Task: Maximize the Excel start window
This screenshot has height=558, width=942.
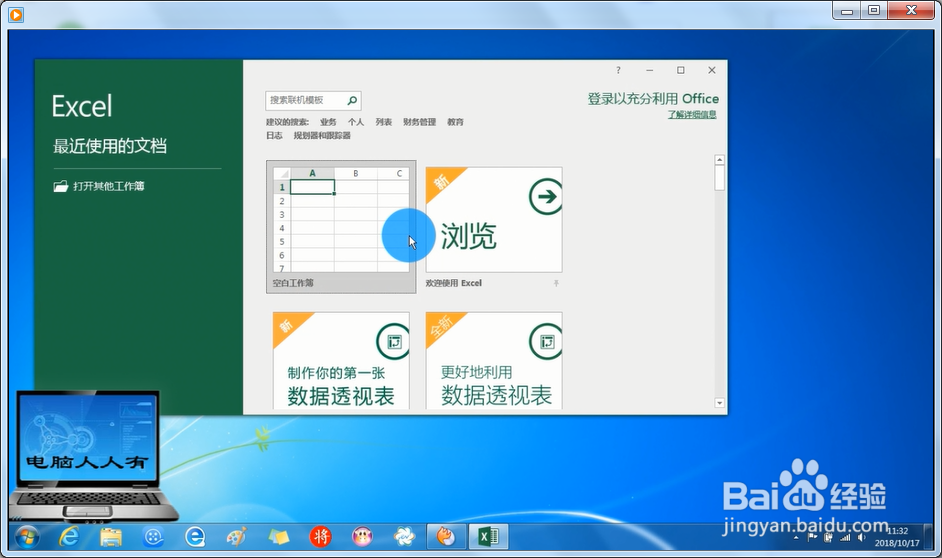Action: [681, 70]
